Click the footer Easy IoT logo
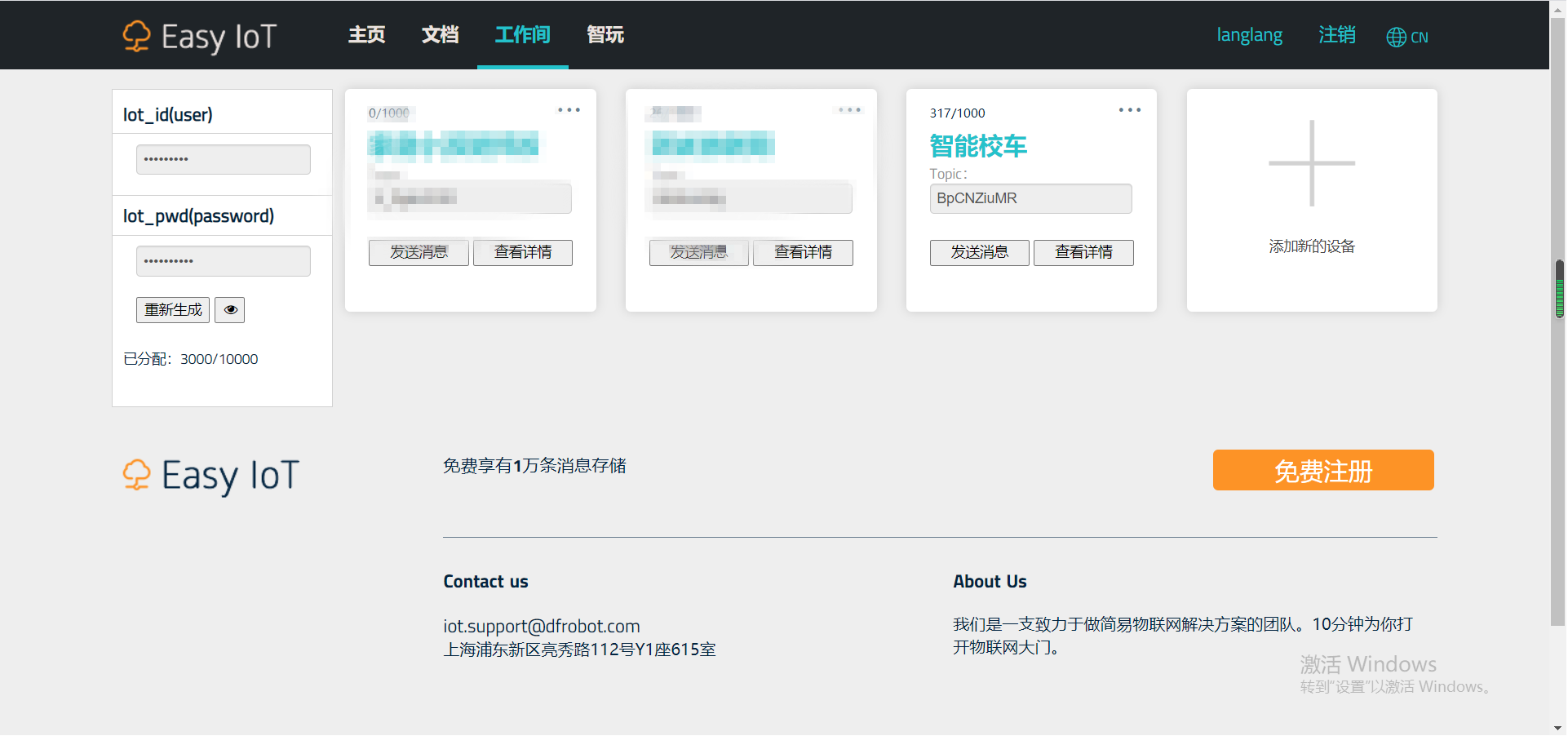Screen dimensions: 1568x736 point(211,476)
